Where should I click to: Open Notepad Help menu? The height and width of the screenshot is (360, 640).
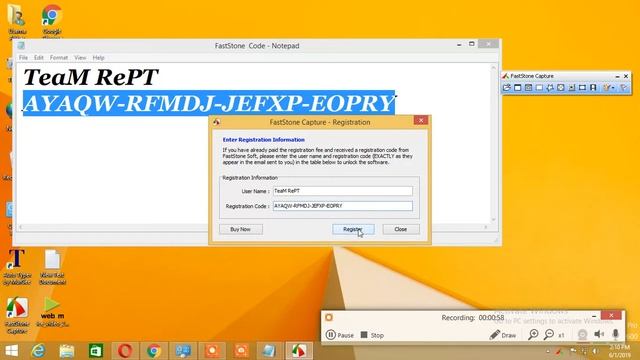click(x=98, y=58)
